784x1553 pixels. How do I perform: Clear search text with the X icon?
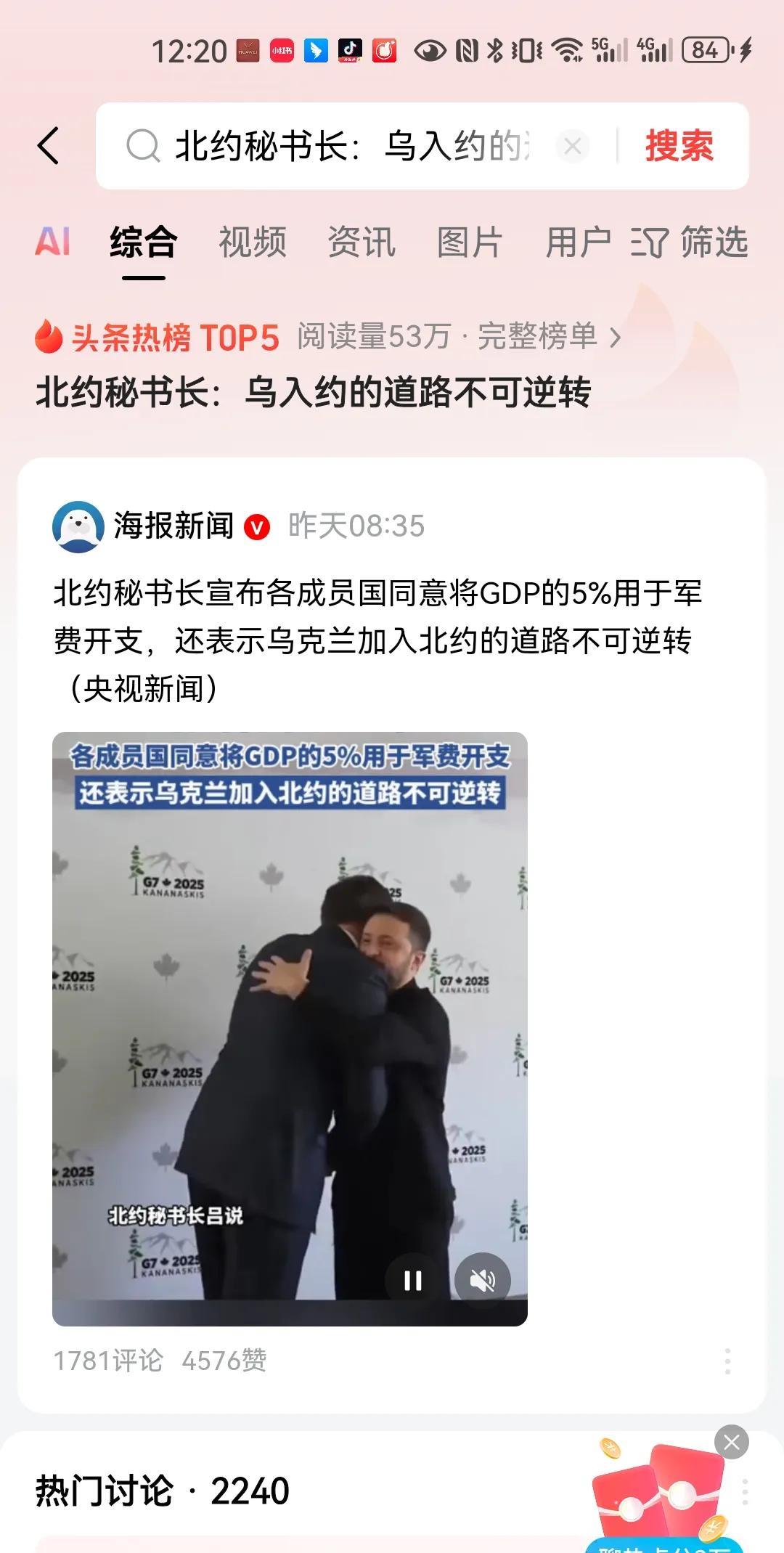[572, 146]
